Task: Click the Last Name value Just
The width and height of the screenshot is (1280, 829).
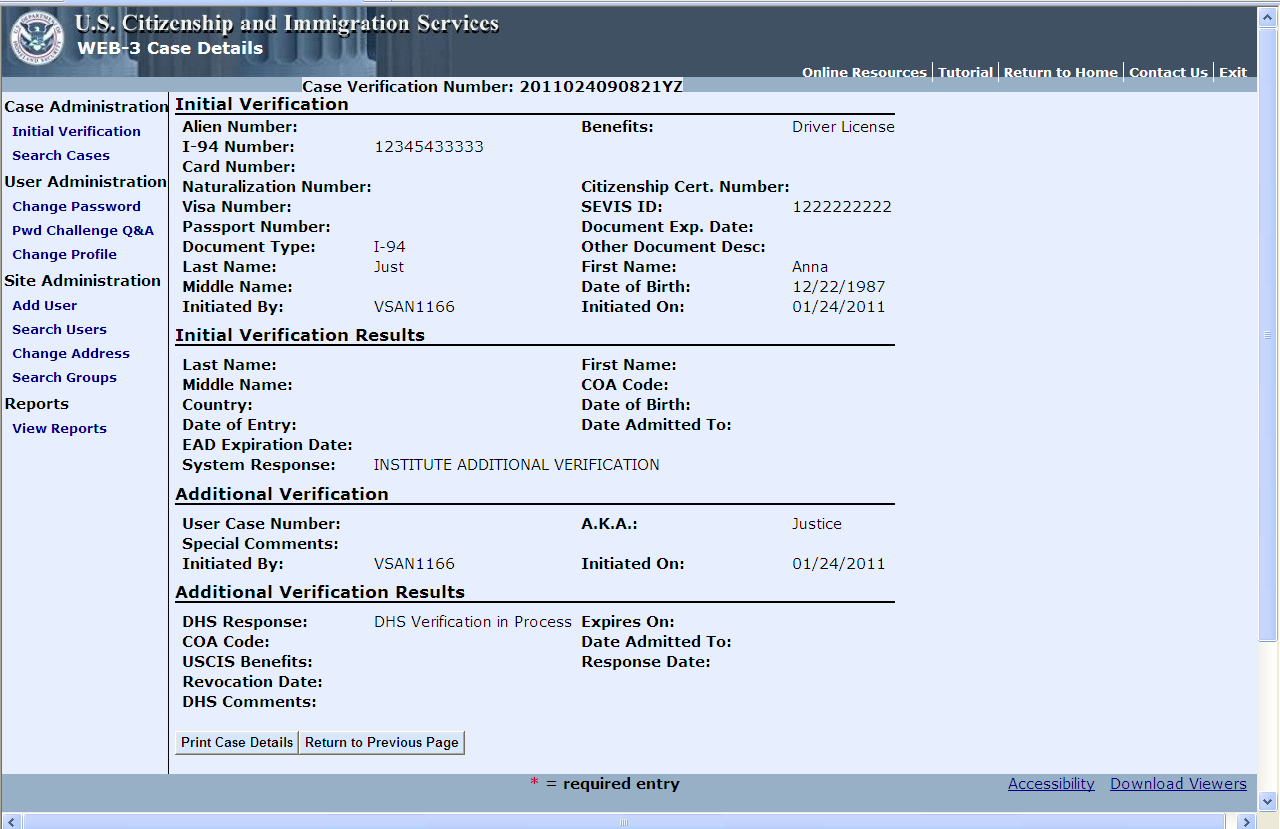Action: [x=389, y=267]
